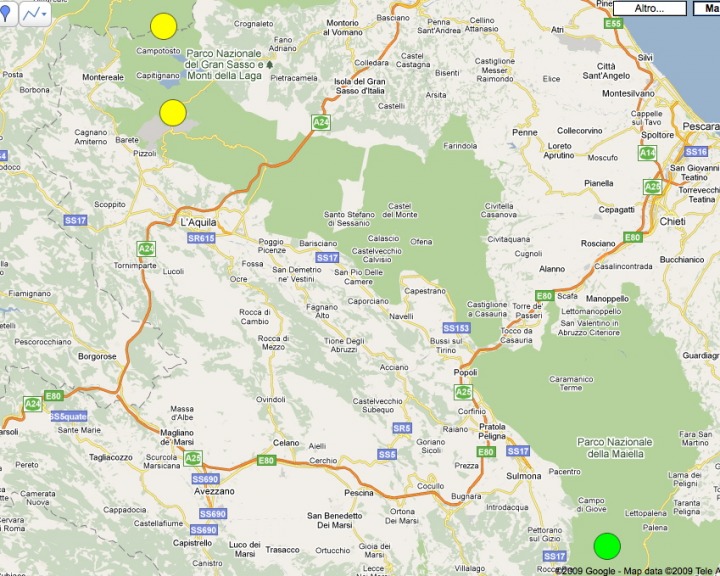The height and width of the screenshot is (576, 720).
Task: Click the A24 shield above Tornimparte
Action: click(146, 249)
